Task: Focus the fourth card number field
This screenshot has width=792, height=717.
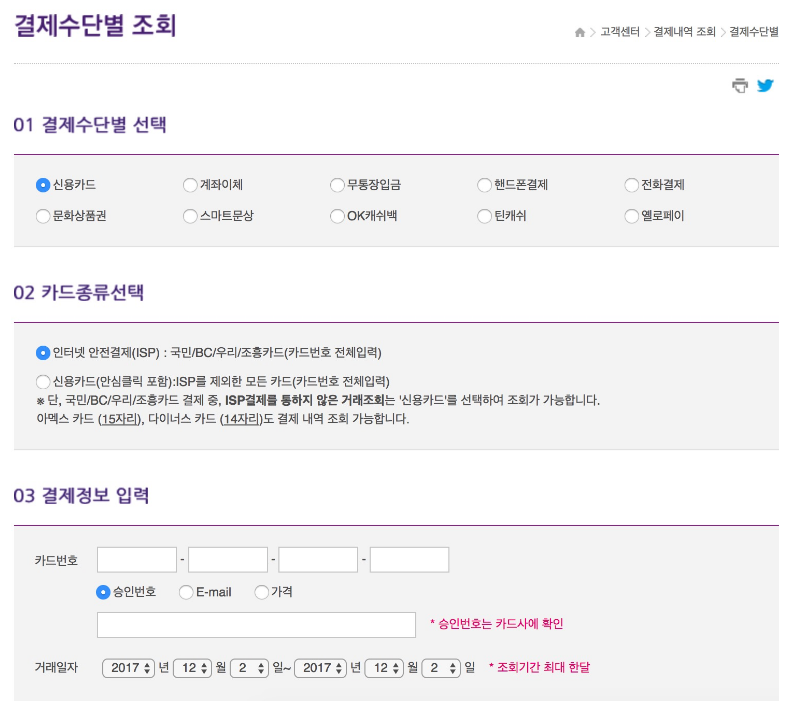Action: click(409, 560)
